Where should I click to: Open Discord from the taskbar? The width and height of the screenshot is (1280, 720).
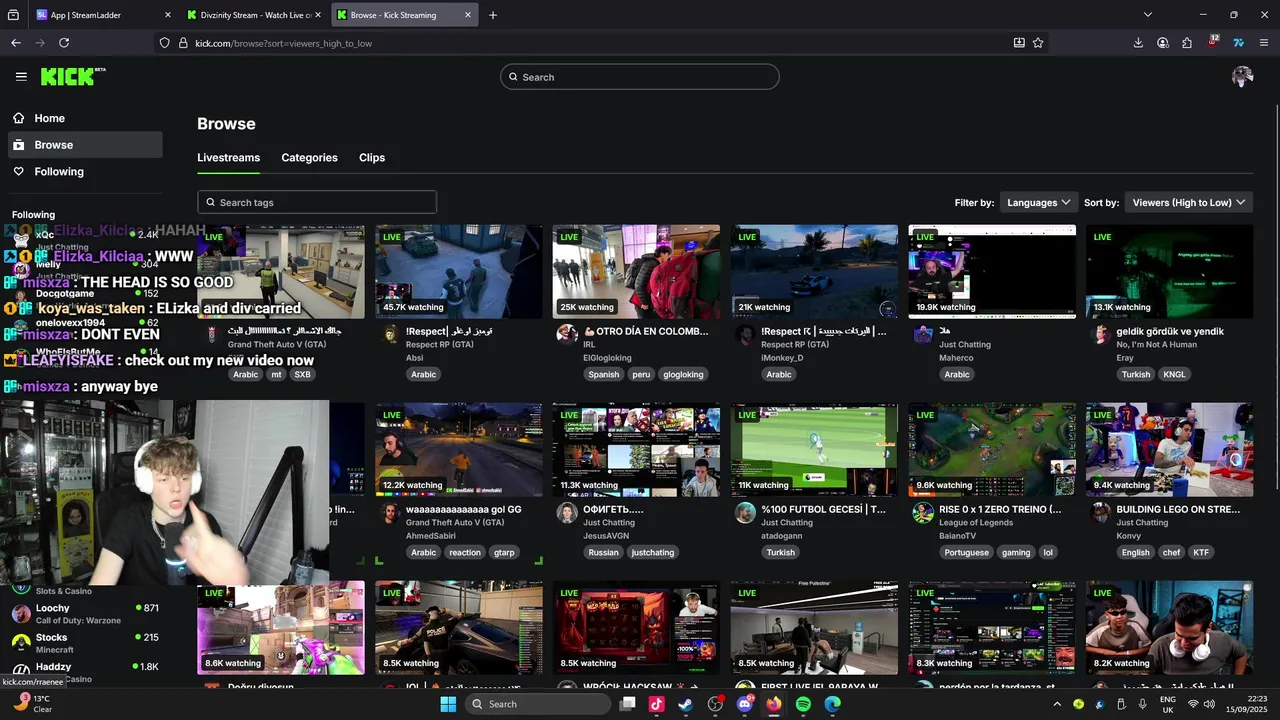[744, 704]
